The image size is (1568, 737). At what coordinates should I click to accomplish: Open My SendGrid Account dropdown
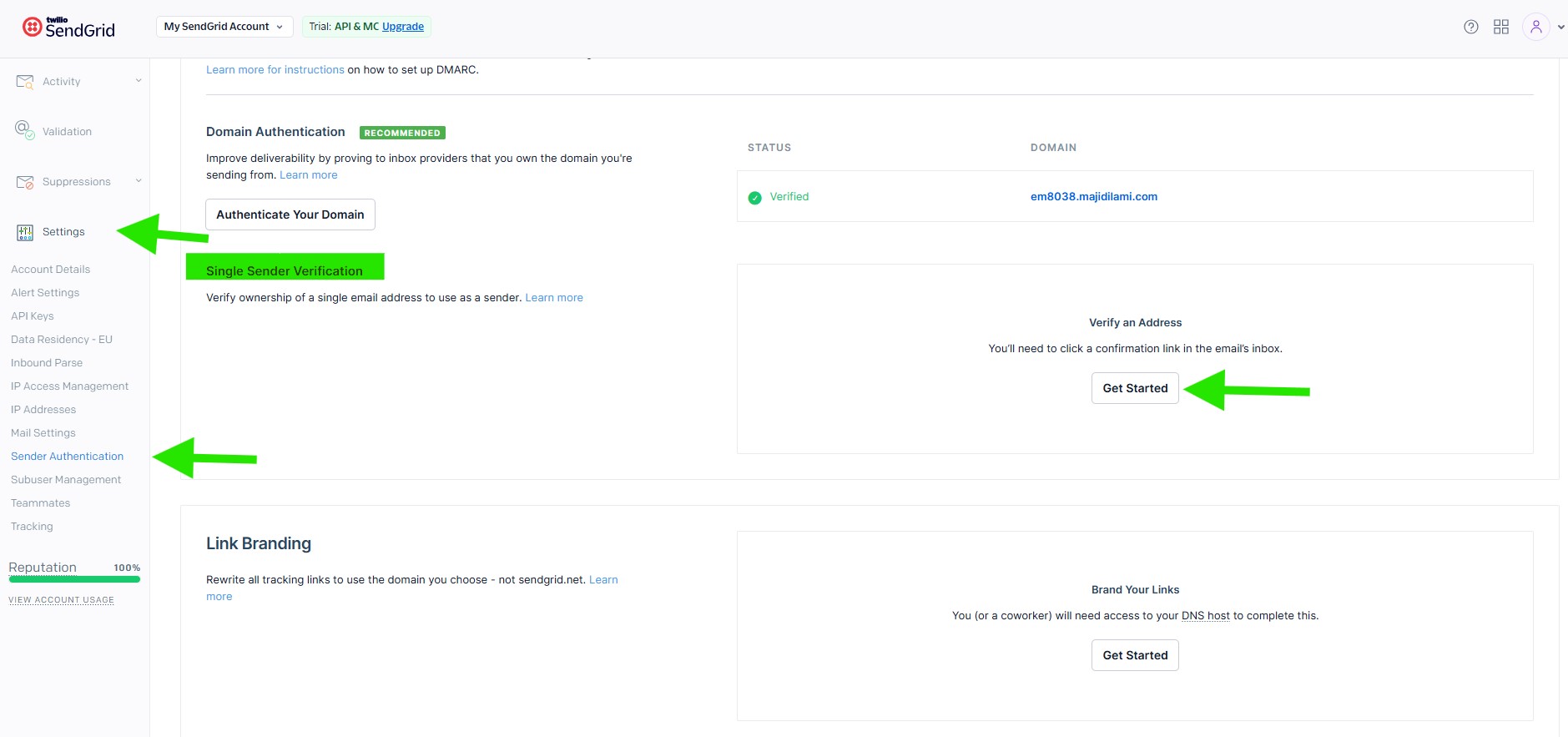(x=224, y=27)
